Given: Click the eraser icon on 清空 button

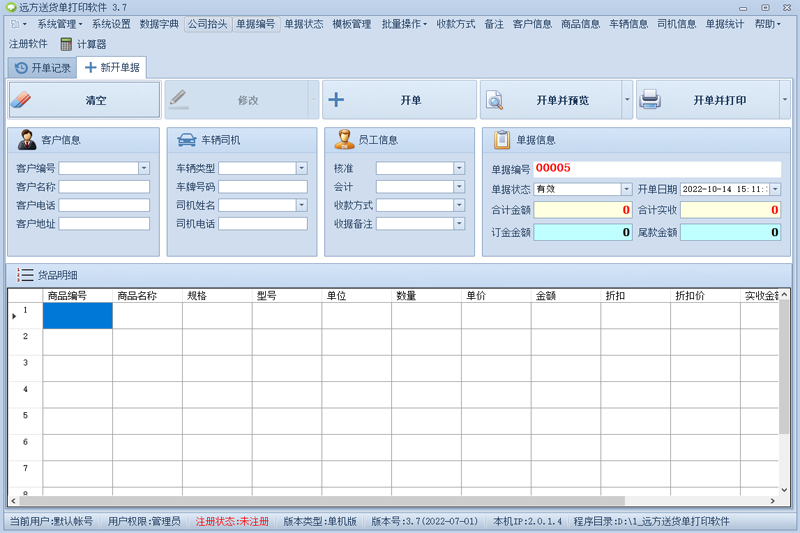Looking at the screenshot, I should [x=21, y=100].
